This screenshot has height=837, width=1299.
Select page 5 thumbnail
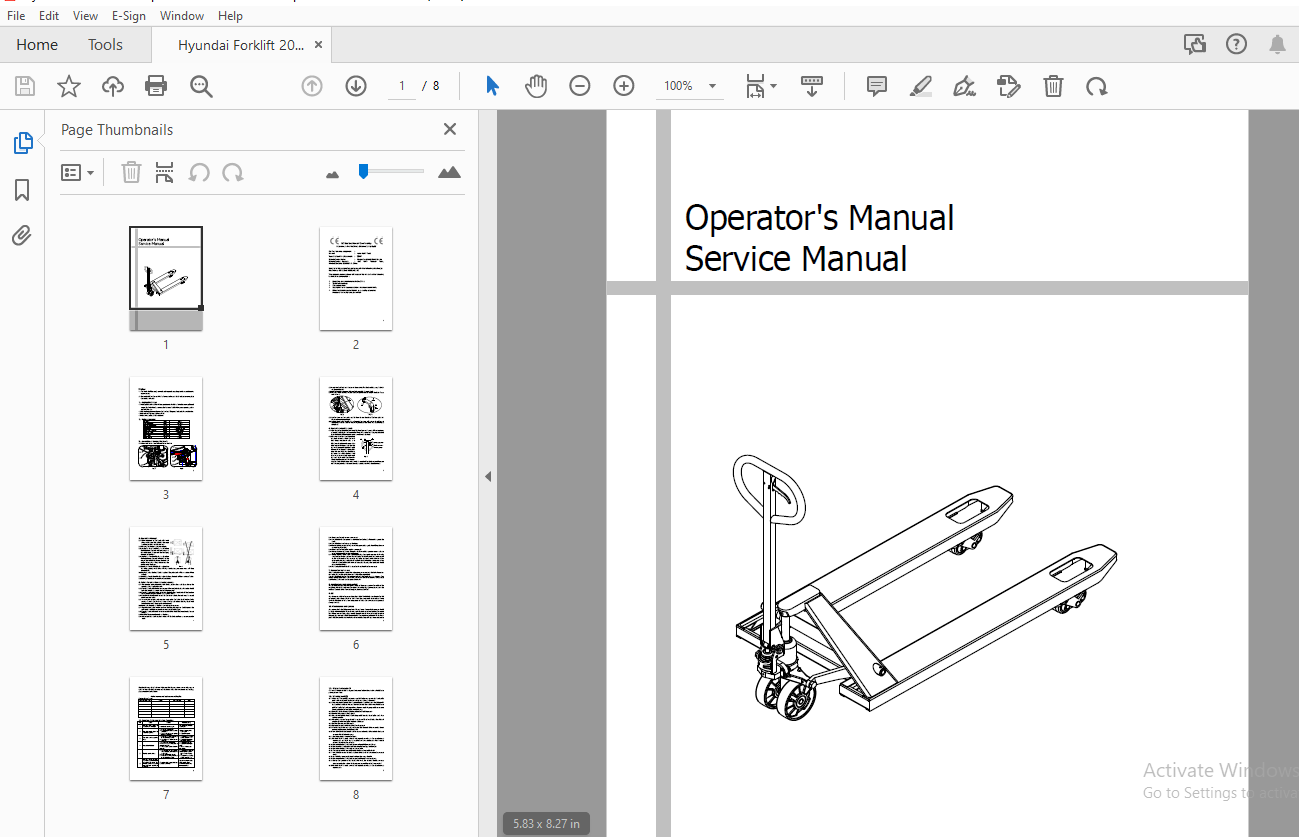point(166,578)
